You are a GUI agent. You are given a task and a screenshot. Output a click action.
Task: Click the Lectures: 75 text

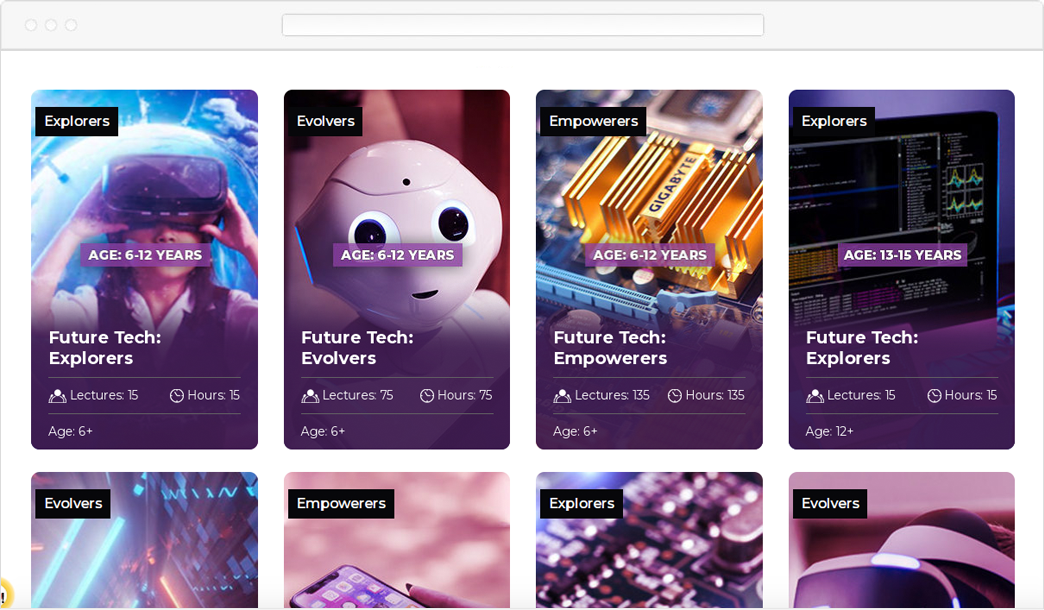coord(358,396)
